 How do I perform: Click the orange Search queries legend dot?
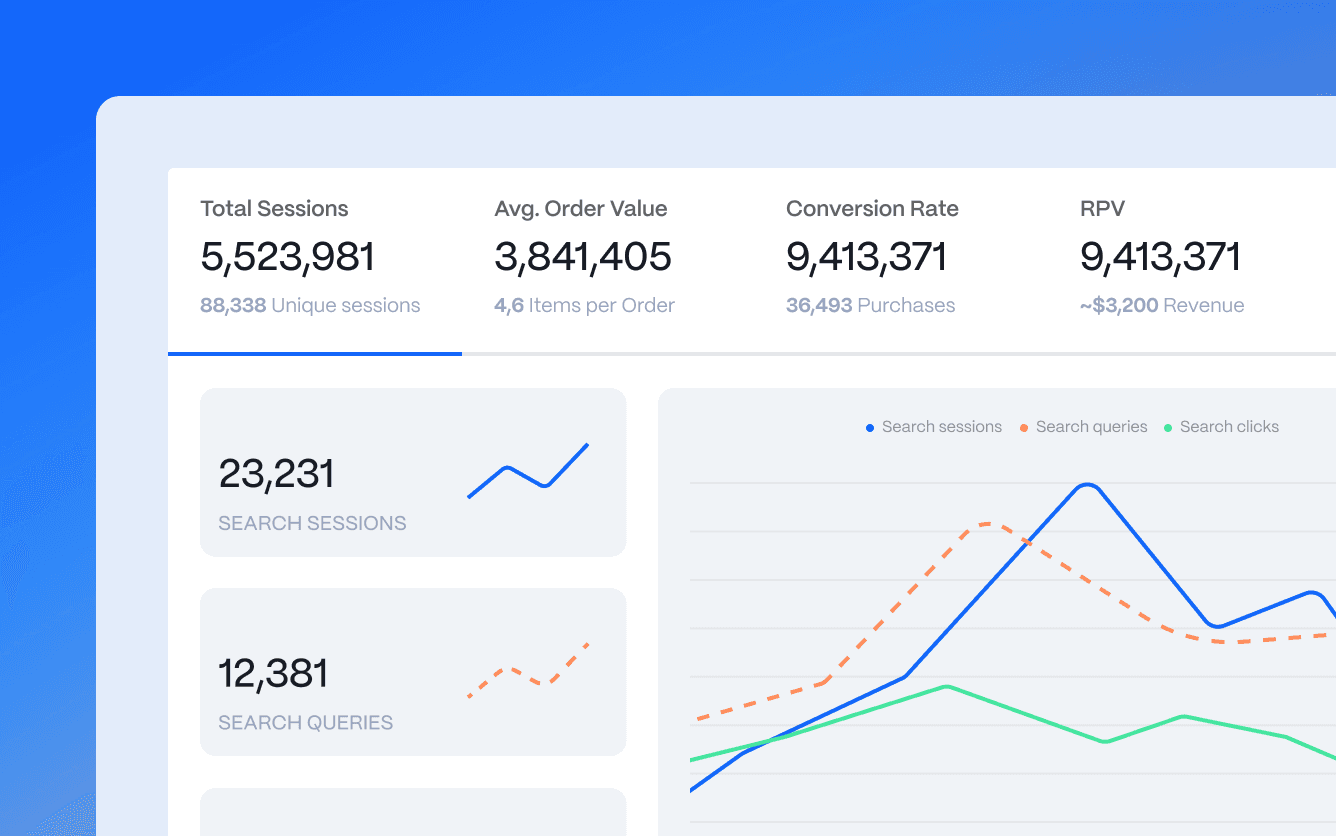(x=1024, y=428)
